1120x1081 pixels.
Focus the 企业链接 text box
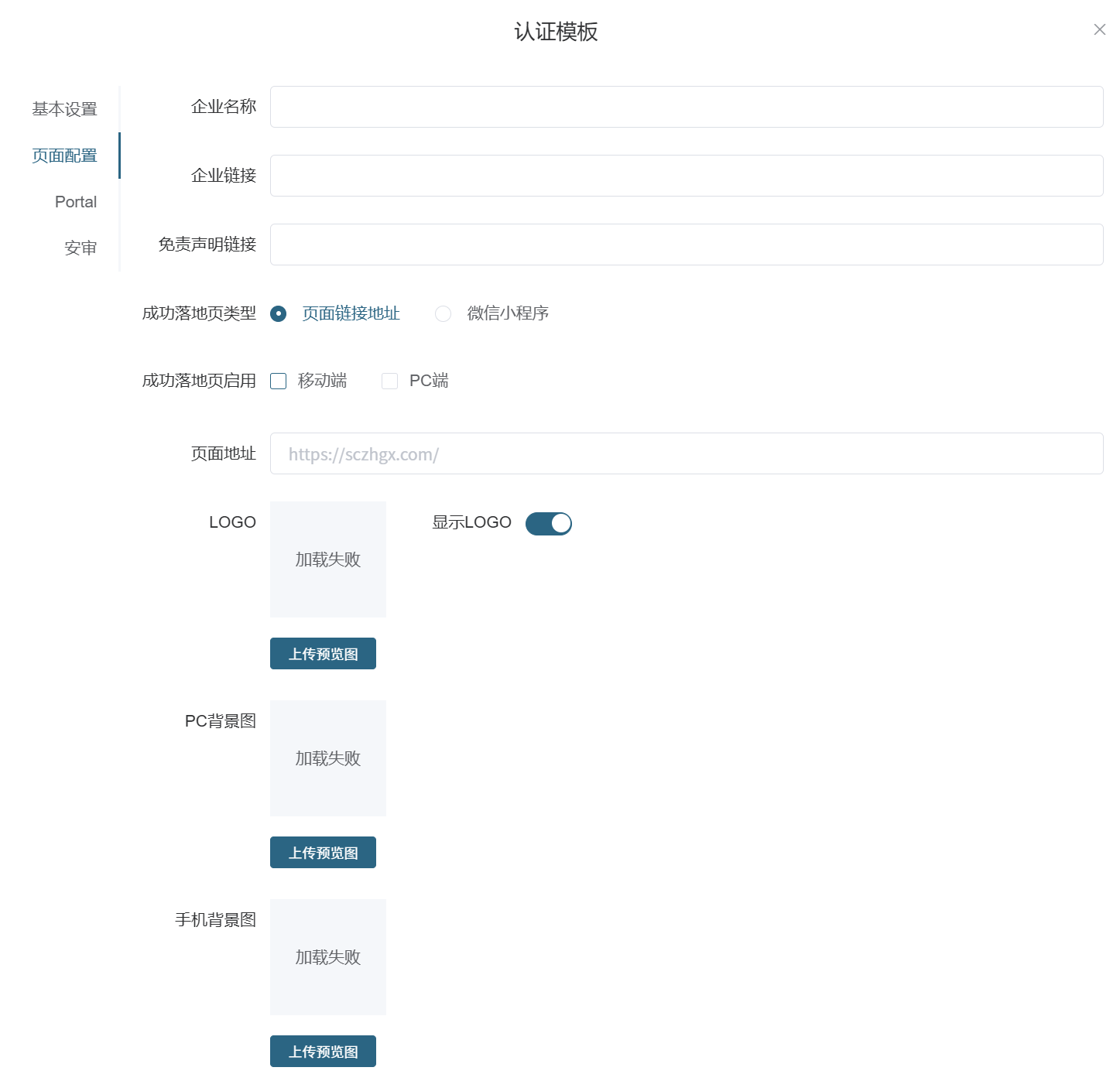coord(686,176)
